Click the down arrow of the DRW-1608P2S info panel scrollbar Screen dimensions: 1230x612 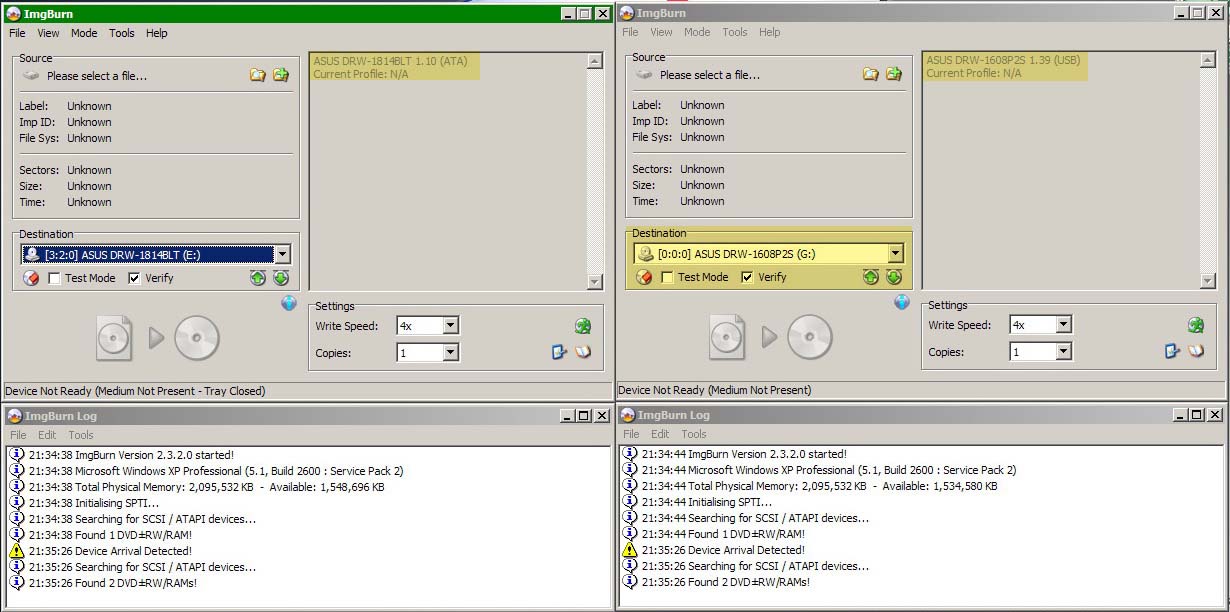(1208, 282)
